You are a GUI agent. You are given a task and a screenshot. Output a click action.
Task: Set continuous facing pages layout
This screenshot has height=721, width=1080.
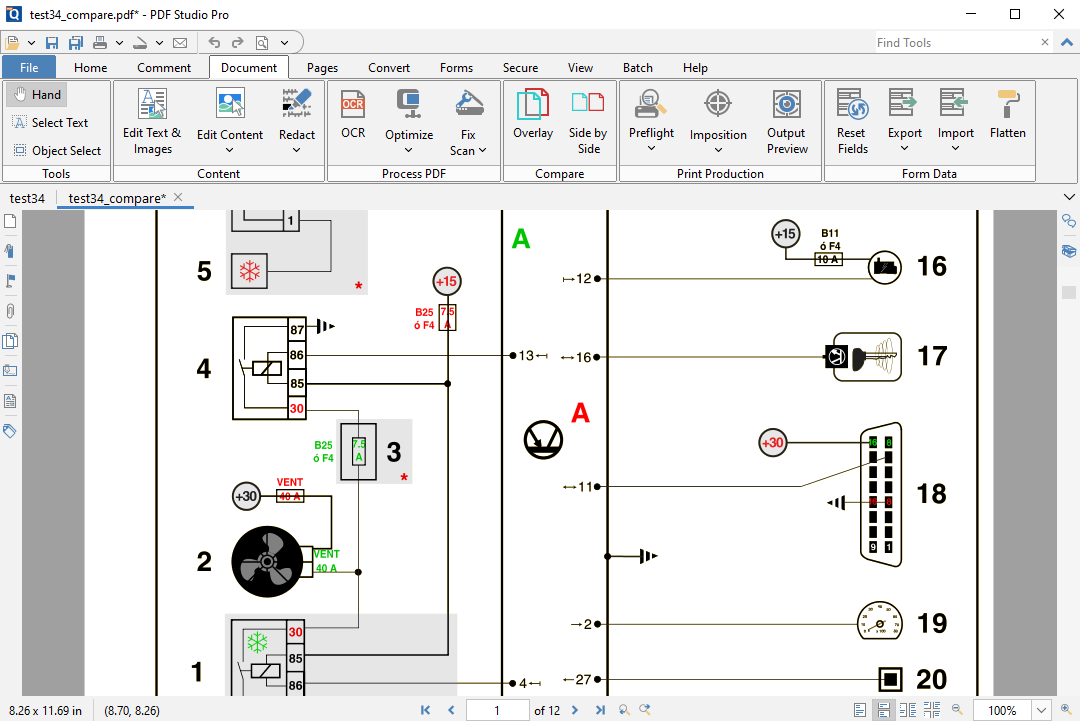coord(932,709)
